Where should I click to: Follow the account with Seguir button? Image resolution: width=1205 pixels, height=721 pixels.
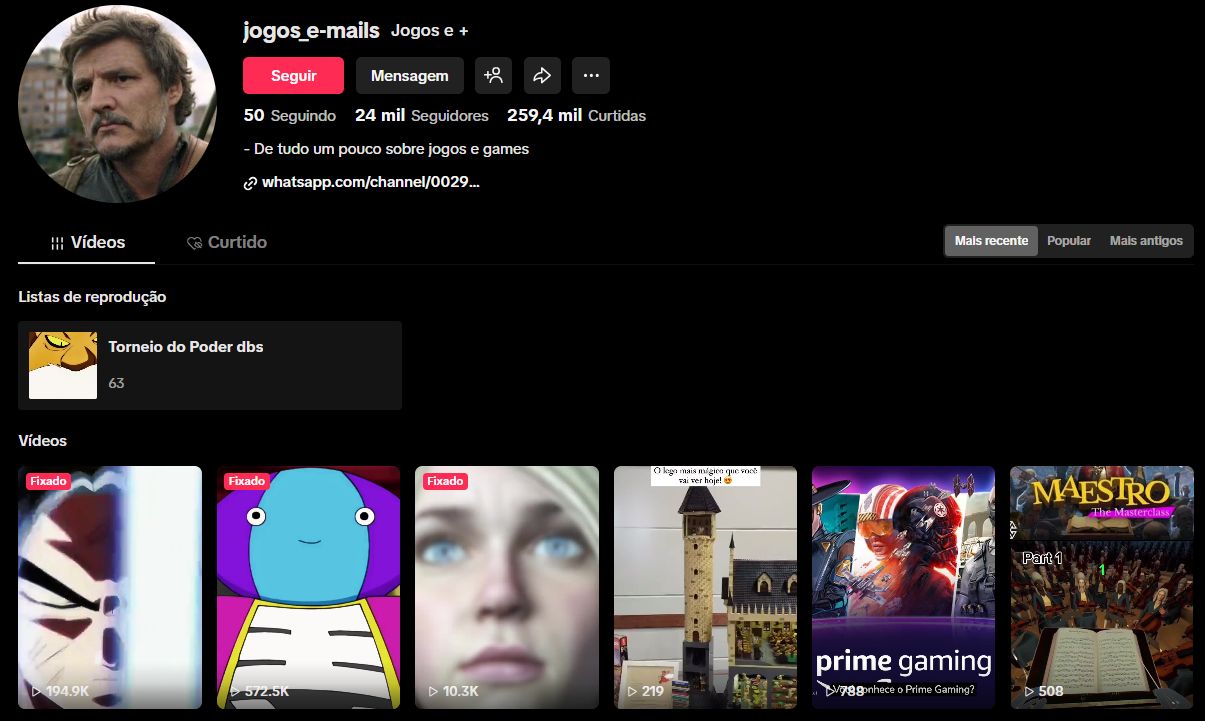(293, 75)
